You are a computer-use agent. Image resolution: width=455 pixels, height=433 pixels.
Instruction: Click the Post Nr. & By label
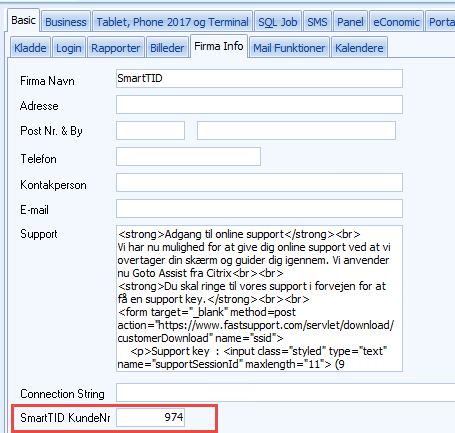point(51,131)
